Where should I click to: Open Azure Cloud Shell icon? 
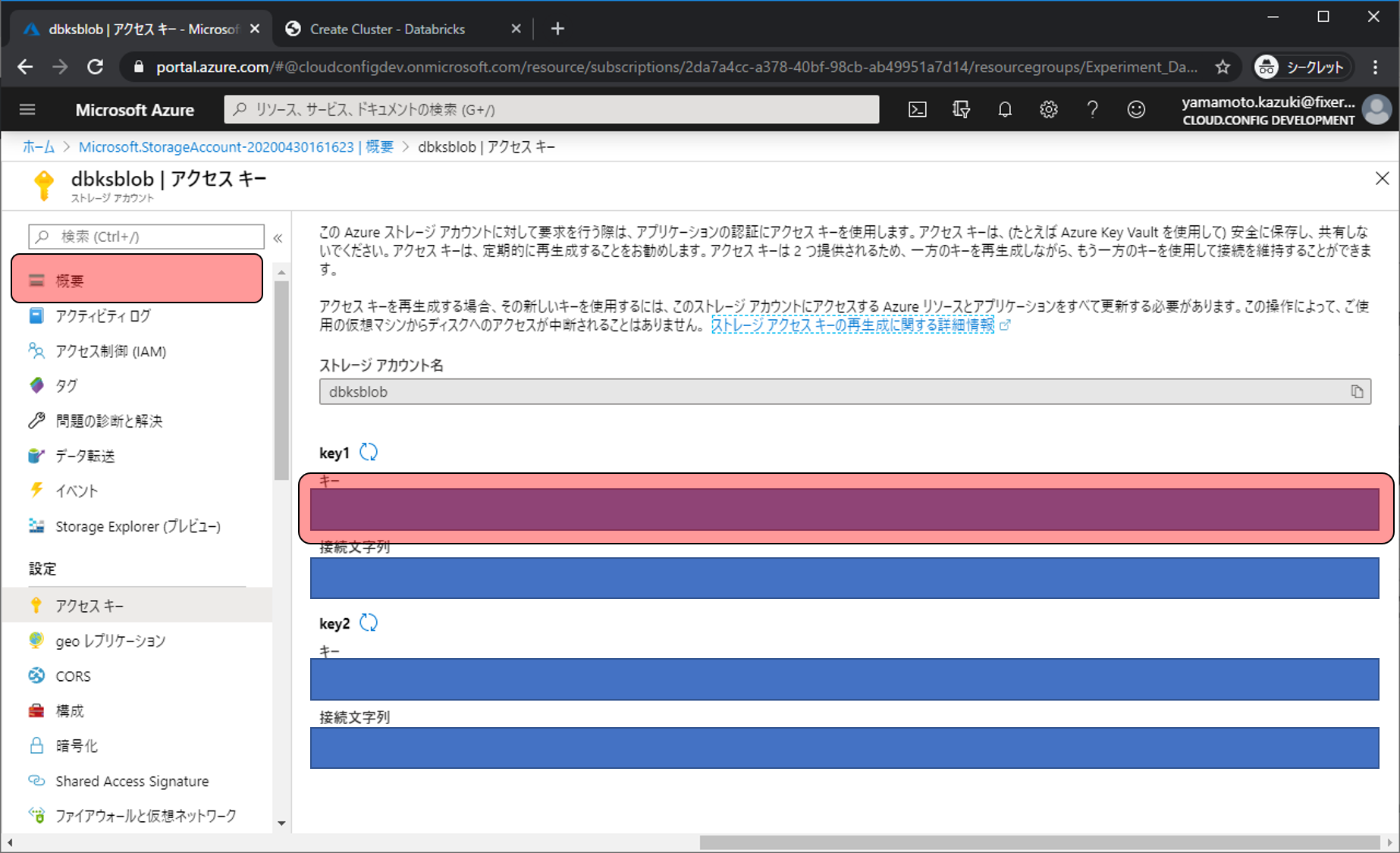917,110
